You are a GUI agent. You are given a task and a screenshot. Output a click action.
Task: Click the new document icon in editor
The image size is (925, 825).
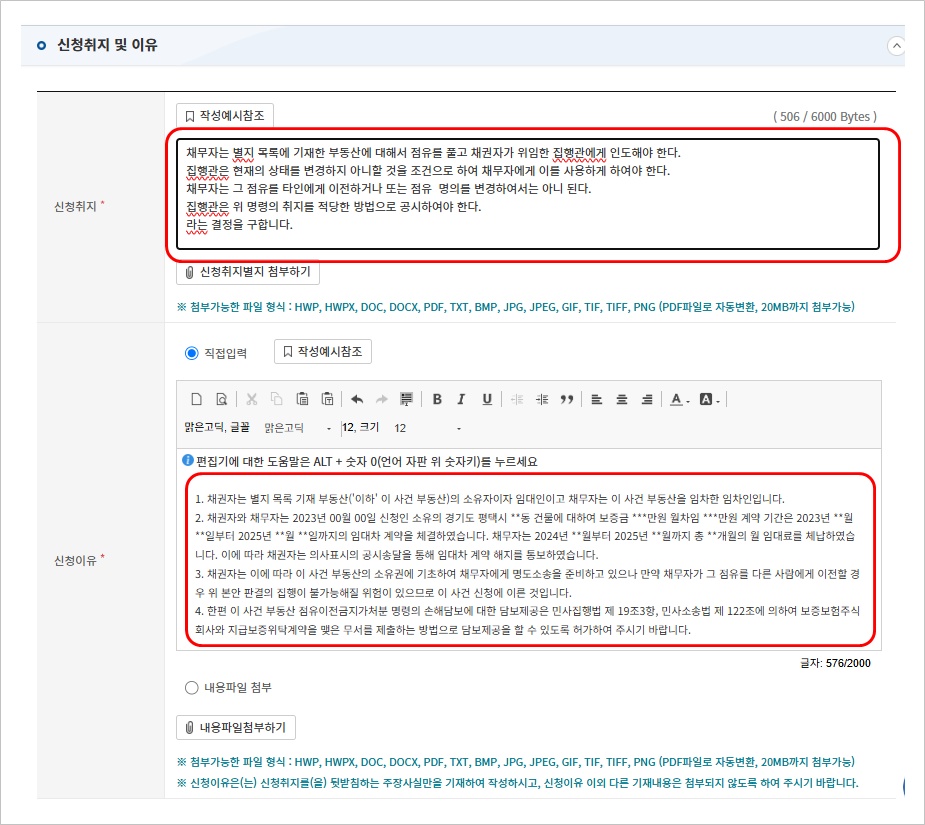pyautogui.click(x=196, y=400)
